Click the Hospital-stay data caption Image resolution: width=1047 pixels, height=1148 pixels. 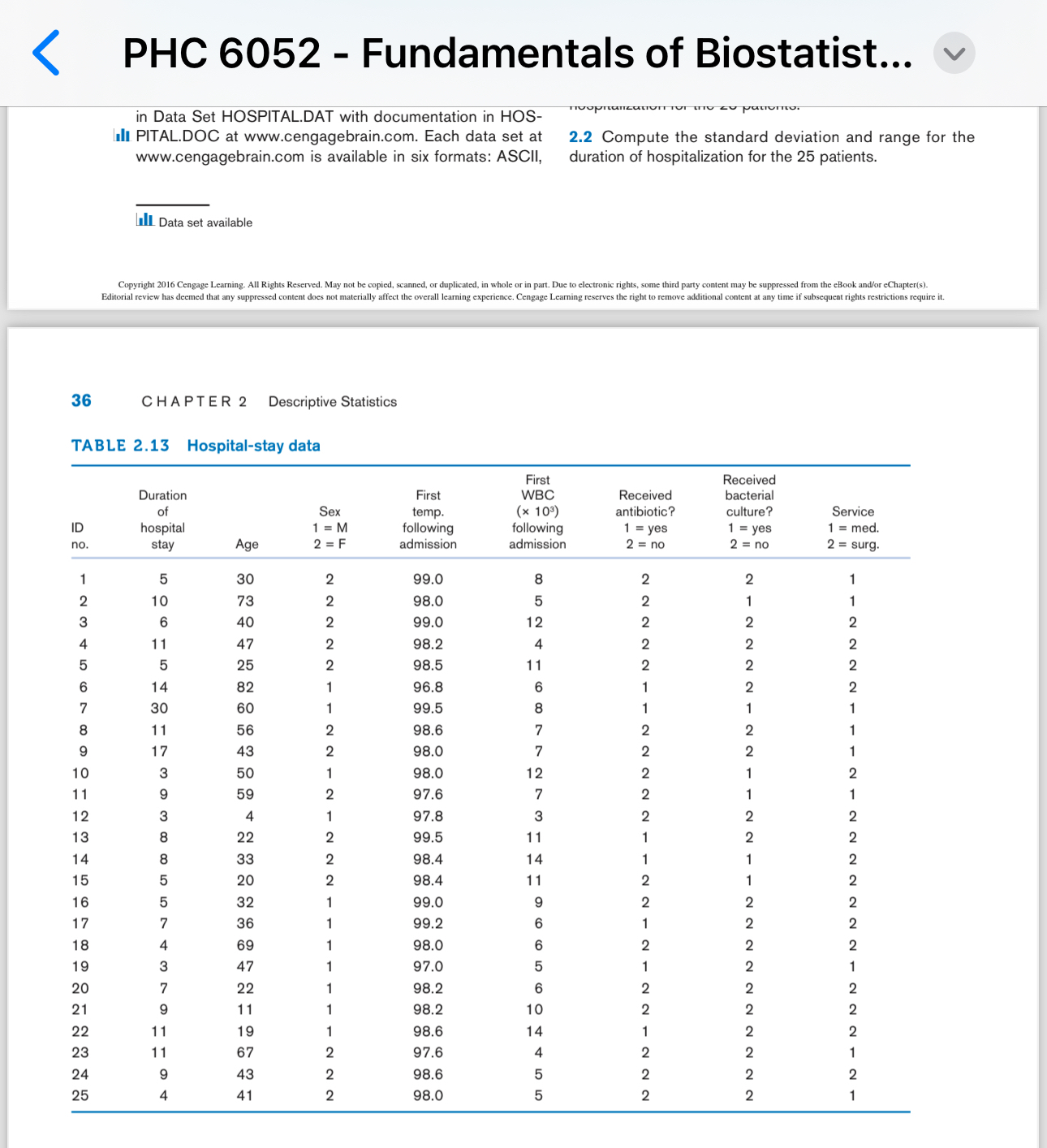click(254, 445)
